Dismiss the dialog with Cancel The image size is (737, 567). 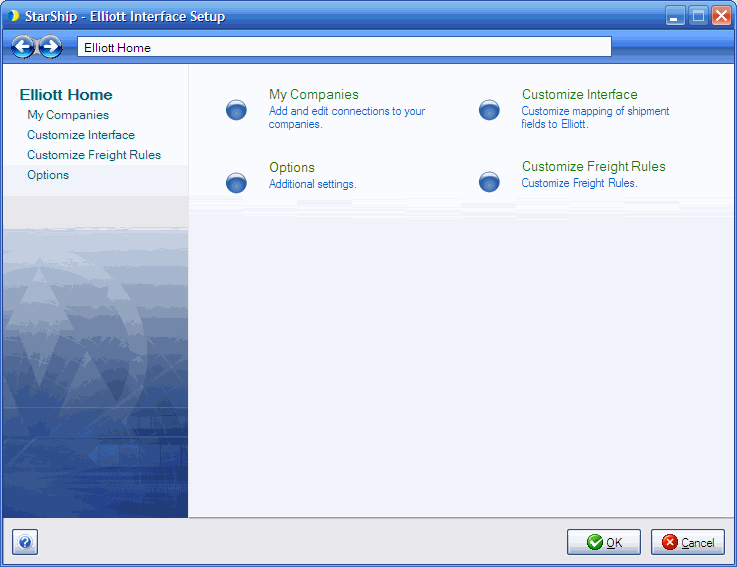pyautogui.click(x=688, y=542)
